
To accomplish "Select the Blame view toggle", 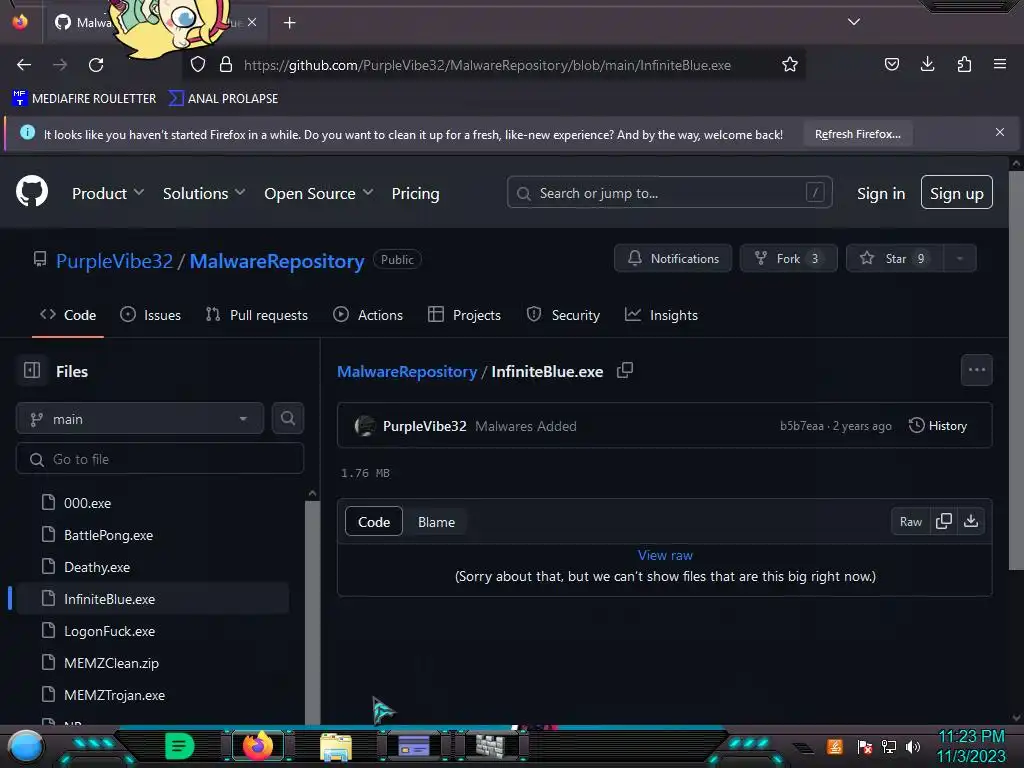I will (436, 522).
